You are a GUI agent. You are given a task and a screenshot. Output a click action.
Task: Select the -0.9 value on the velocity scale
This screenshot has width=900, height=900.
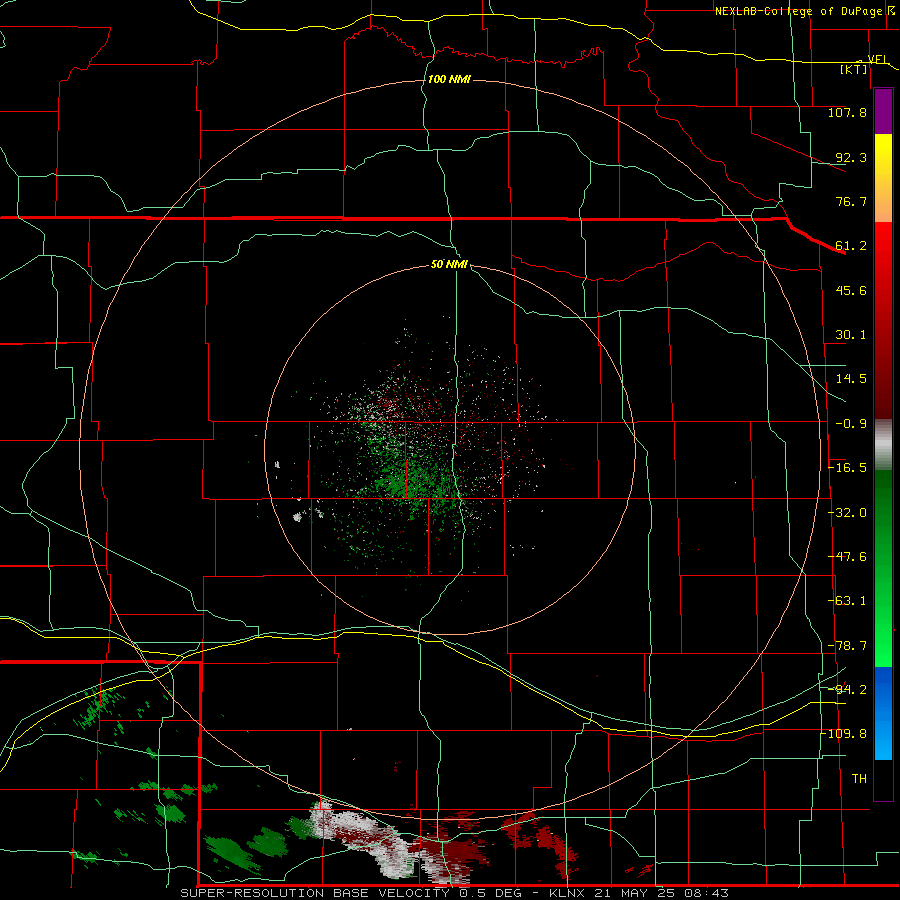[x=851, y=424]
